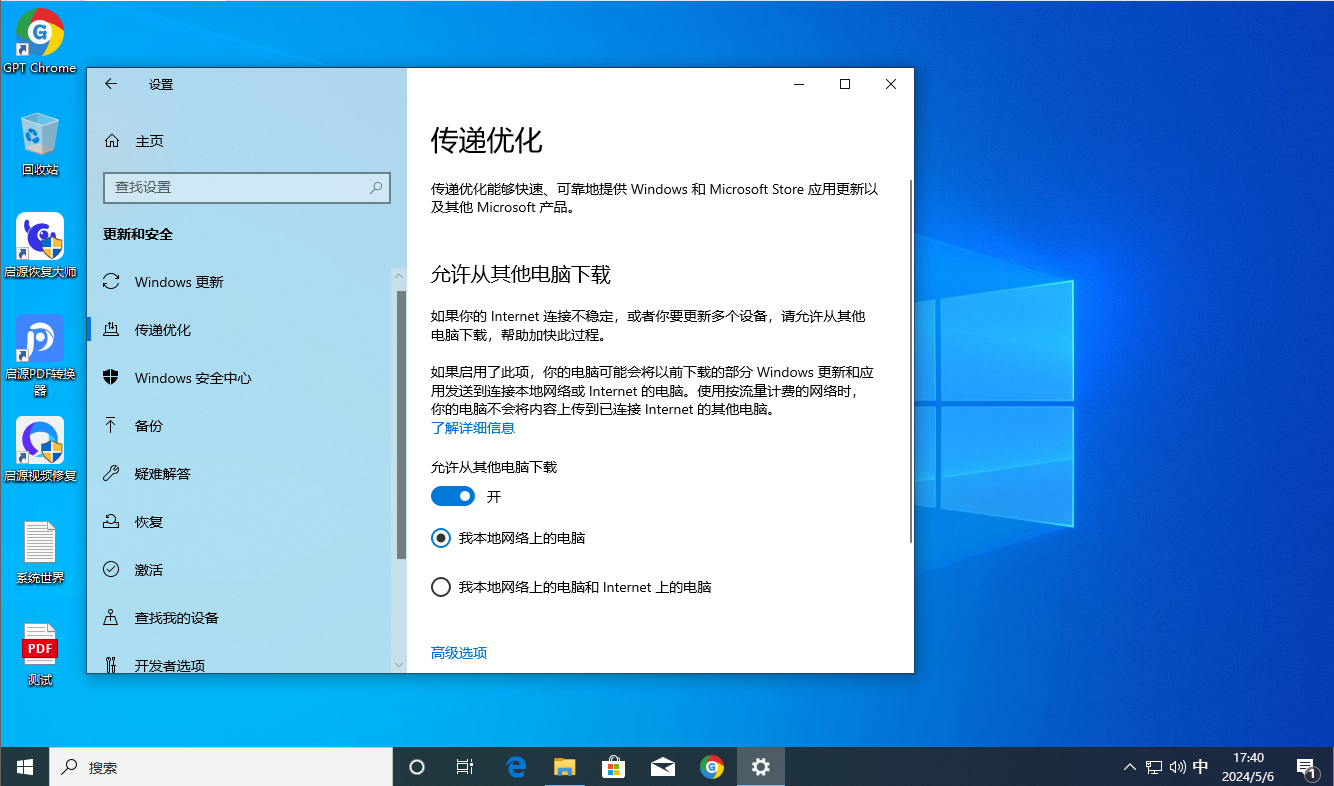Select the 启源视频修复 desktop icon
Viewport: 1334px width, 786px height.
[40, 450]
